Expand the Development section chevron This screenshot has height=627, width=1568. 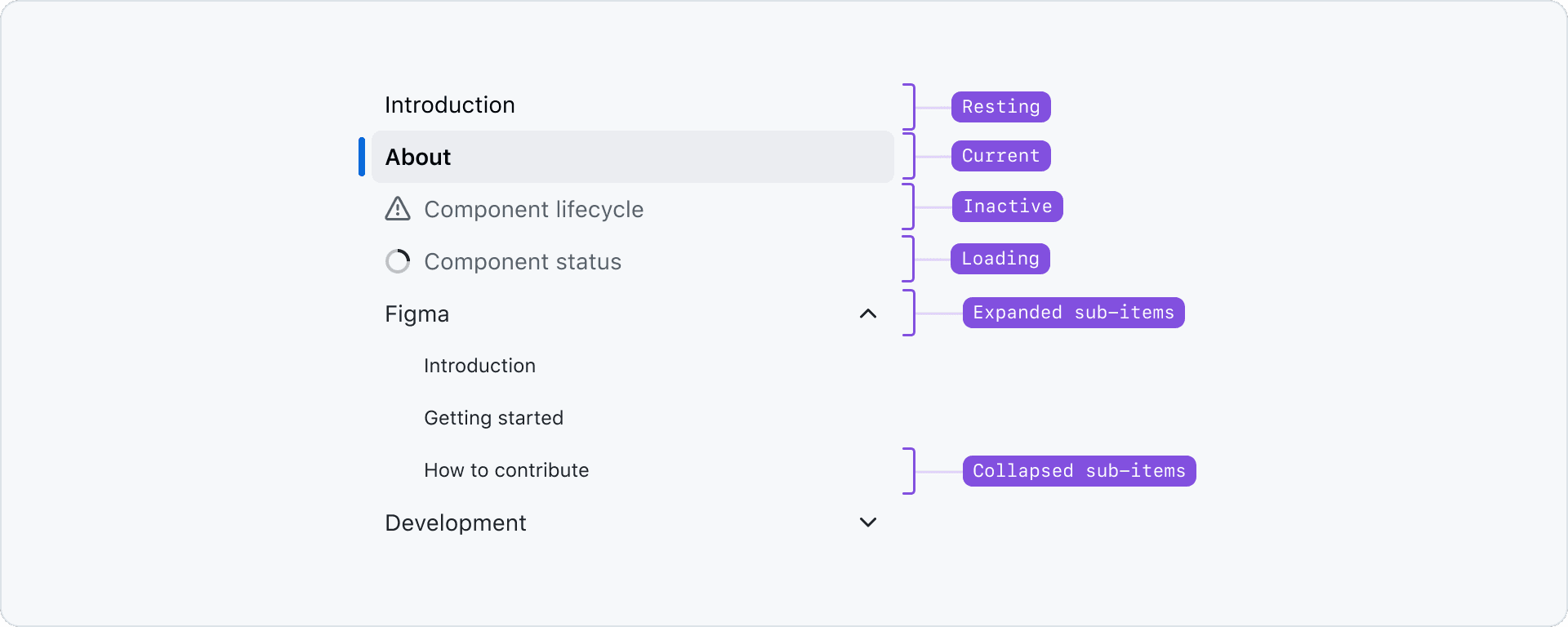point(868,522)
